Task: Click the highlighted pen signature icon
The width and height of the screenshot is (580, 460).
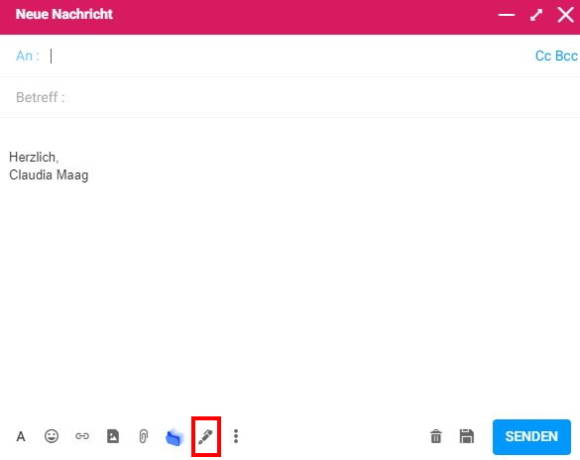Action: click(206, 436)
